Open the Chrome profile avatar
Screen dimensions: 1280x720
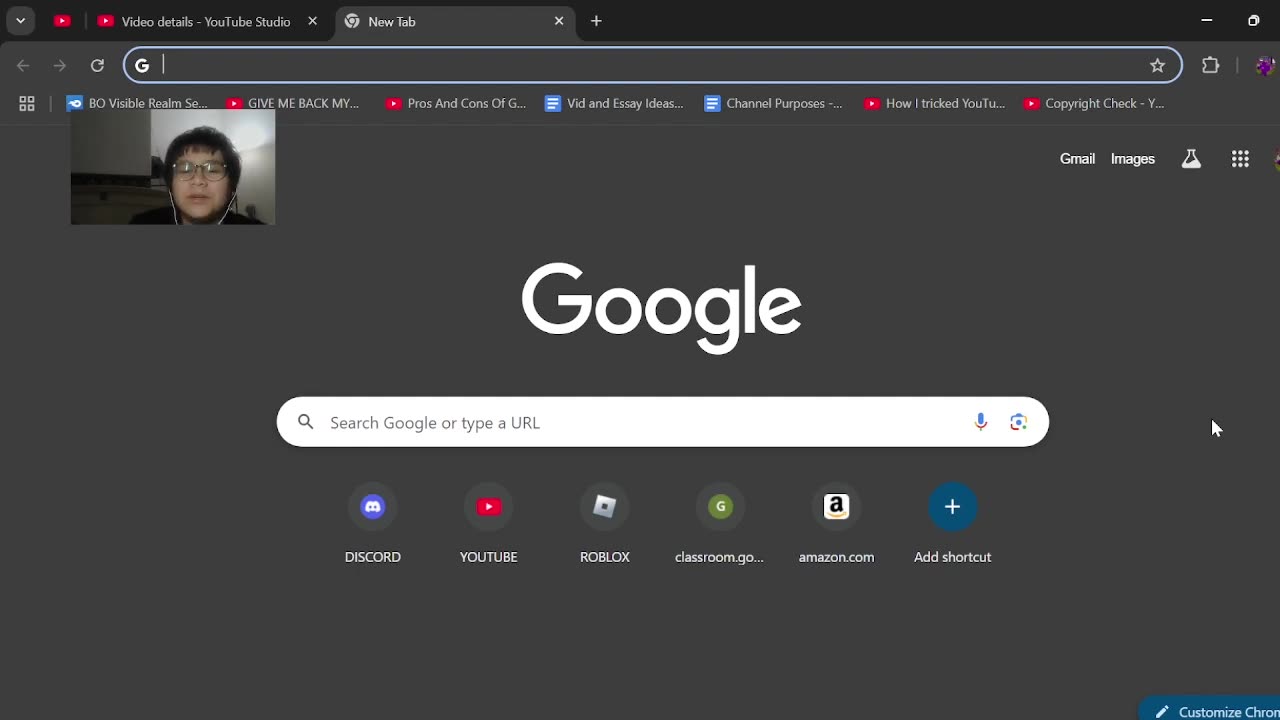[1265, 66]
